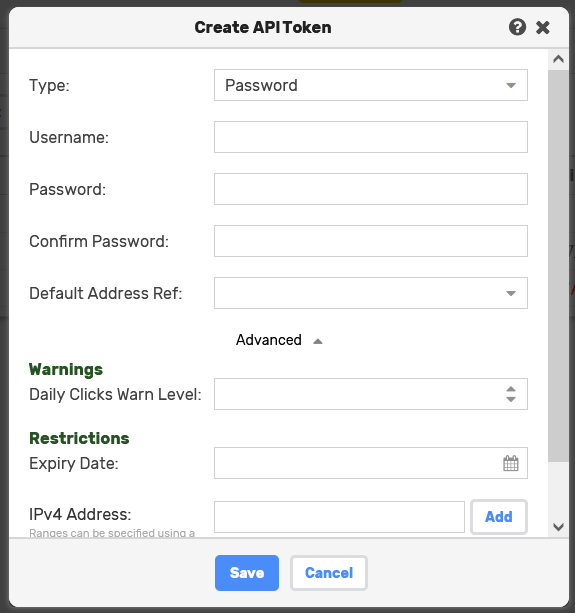This screenshot has height=613, width=575.
Task: Collapse the Advanced section
Action: 279,340
